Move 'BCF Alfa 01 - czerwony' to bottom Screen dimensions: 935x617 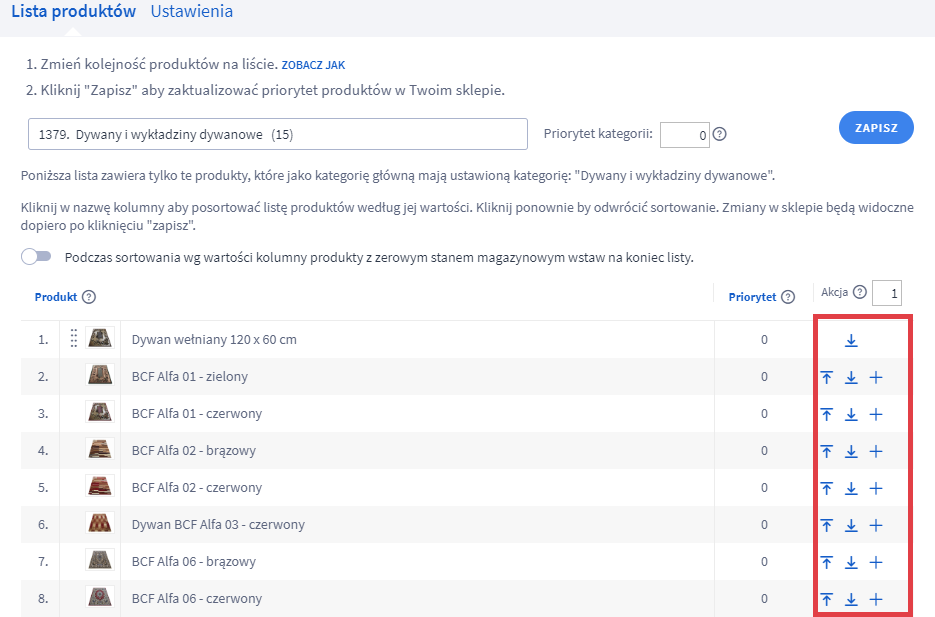pyautogui.click(x=851, y=414)
